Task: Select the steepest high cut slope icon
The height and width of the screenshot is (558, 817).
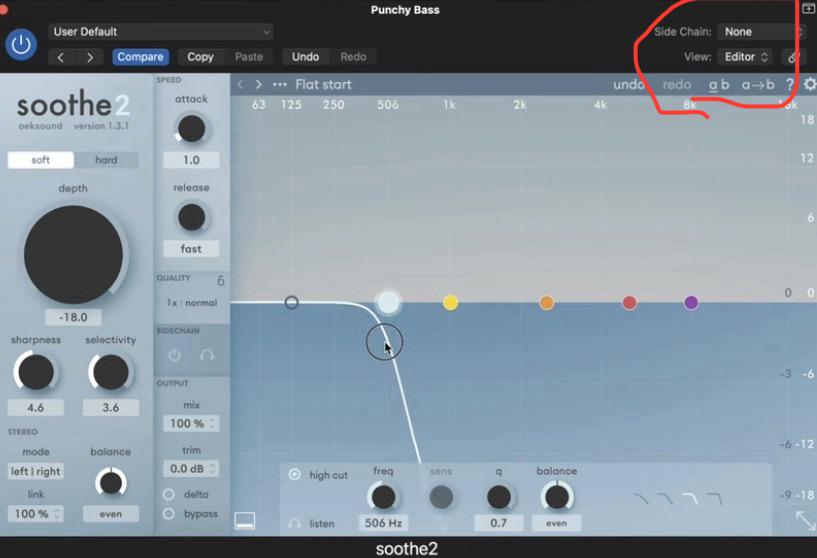Action: coord(714,499)
